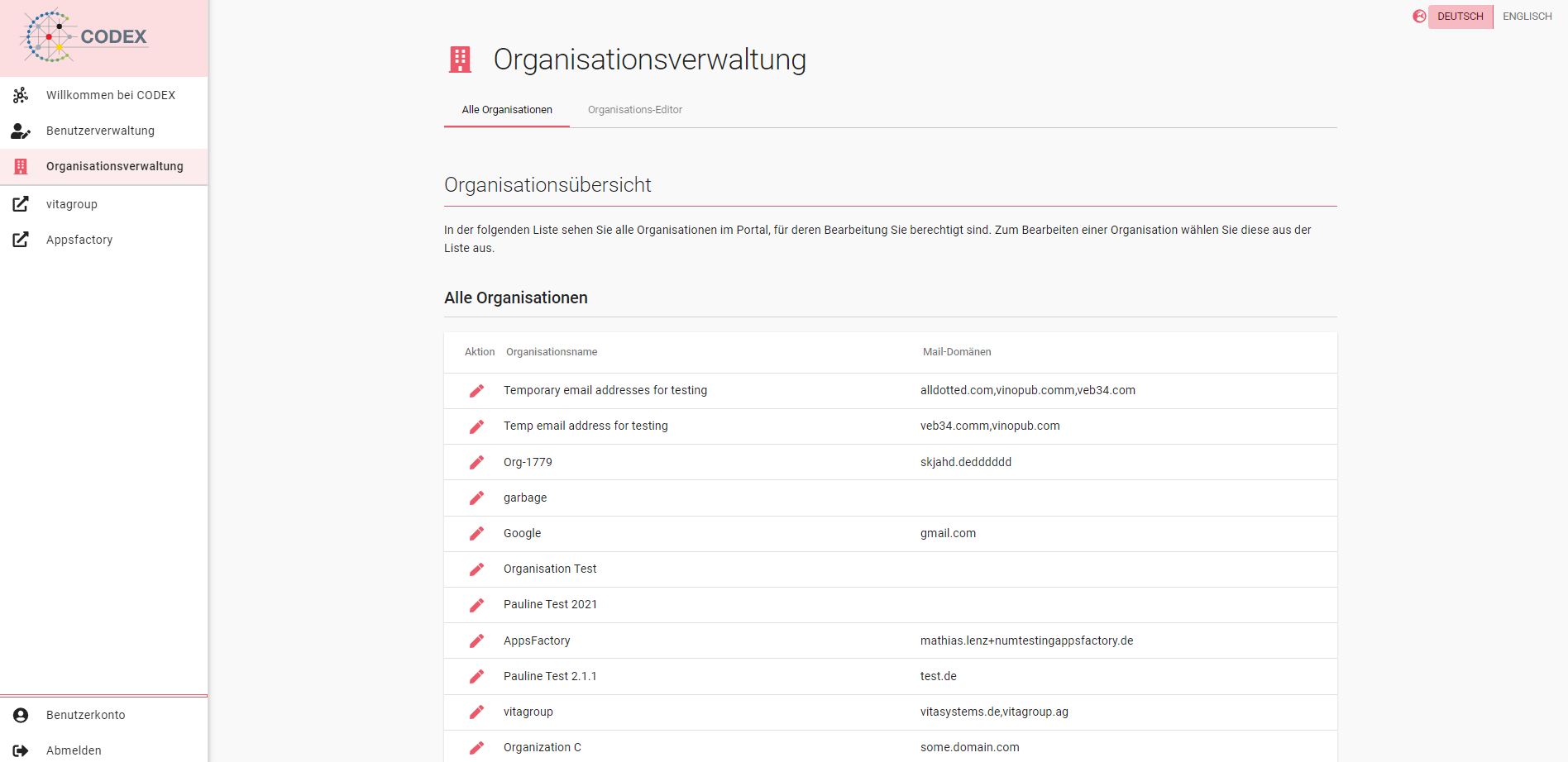Switch to the Alle Organisationen tab
Viewport: 1568px width, 762px height.
pos(507,110)
